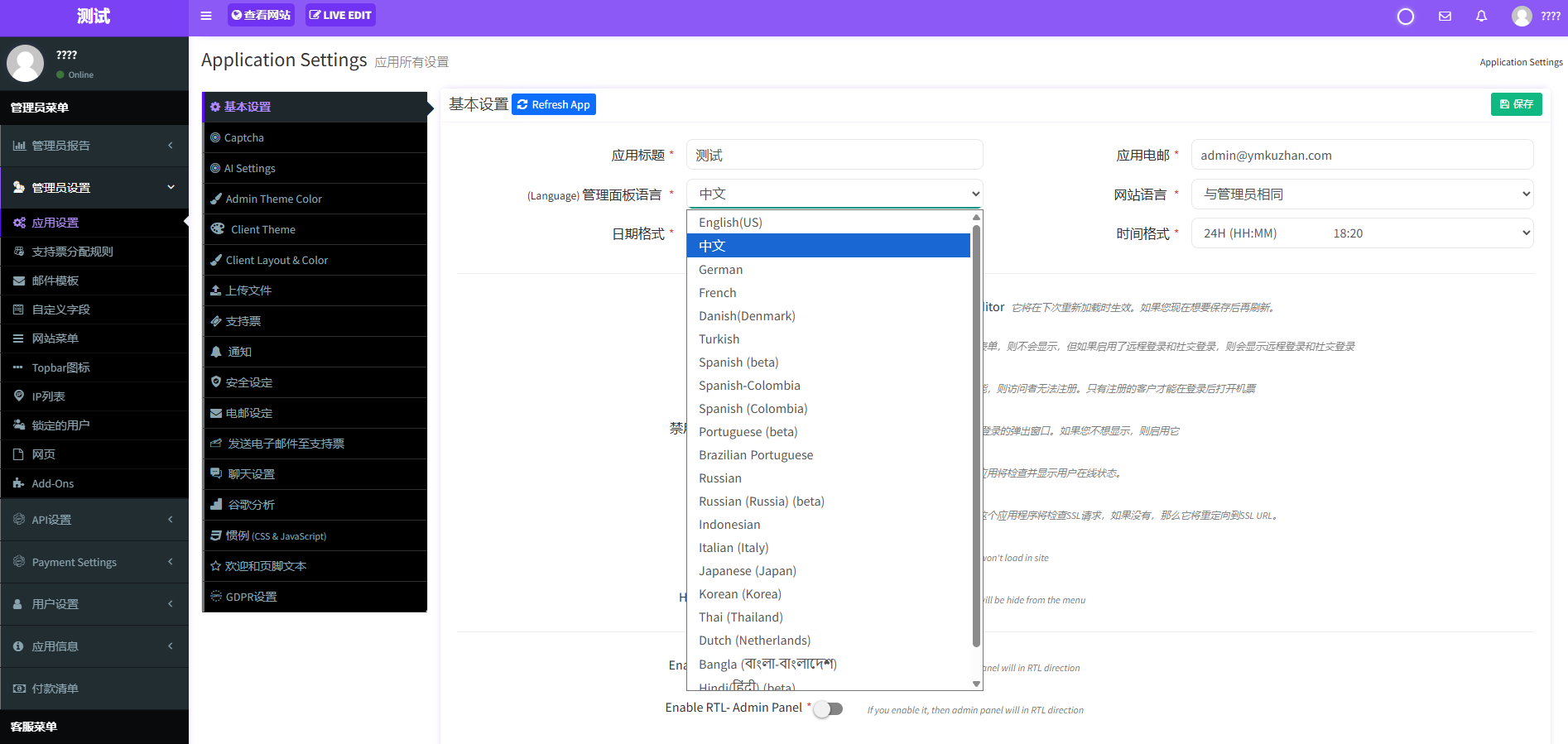
Task: Click the Captcha settings icon
Action: pyautogui.click(x=215, y=137)
